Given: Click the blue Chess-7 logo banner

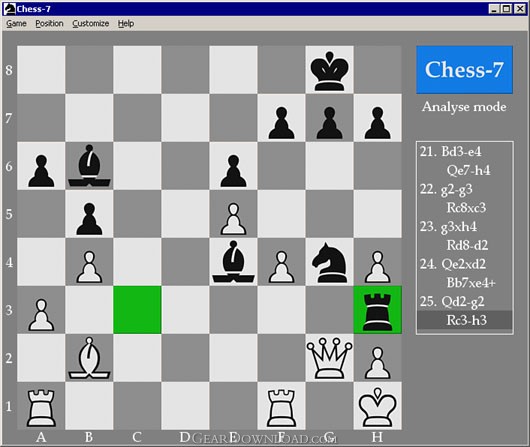Looking at the screenshot, I should point(464,70).
